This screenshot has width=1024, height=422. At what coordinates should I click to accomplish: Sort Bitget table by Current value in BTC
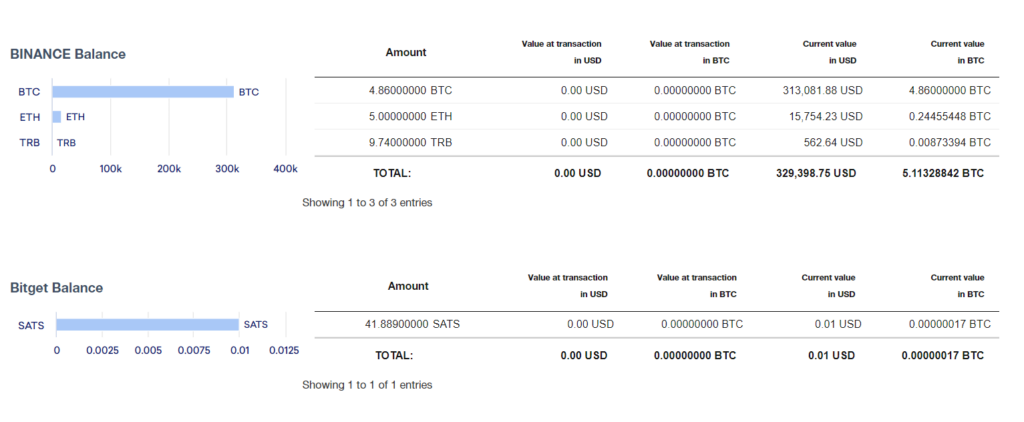957,286
